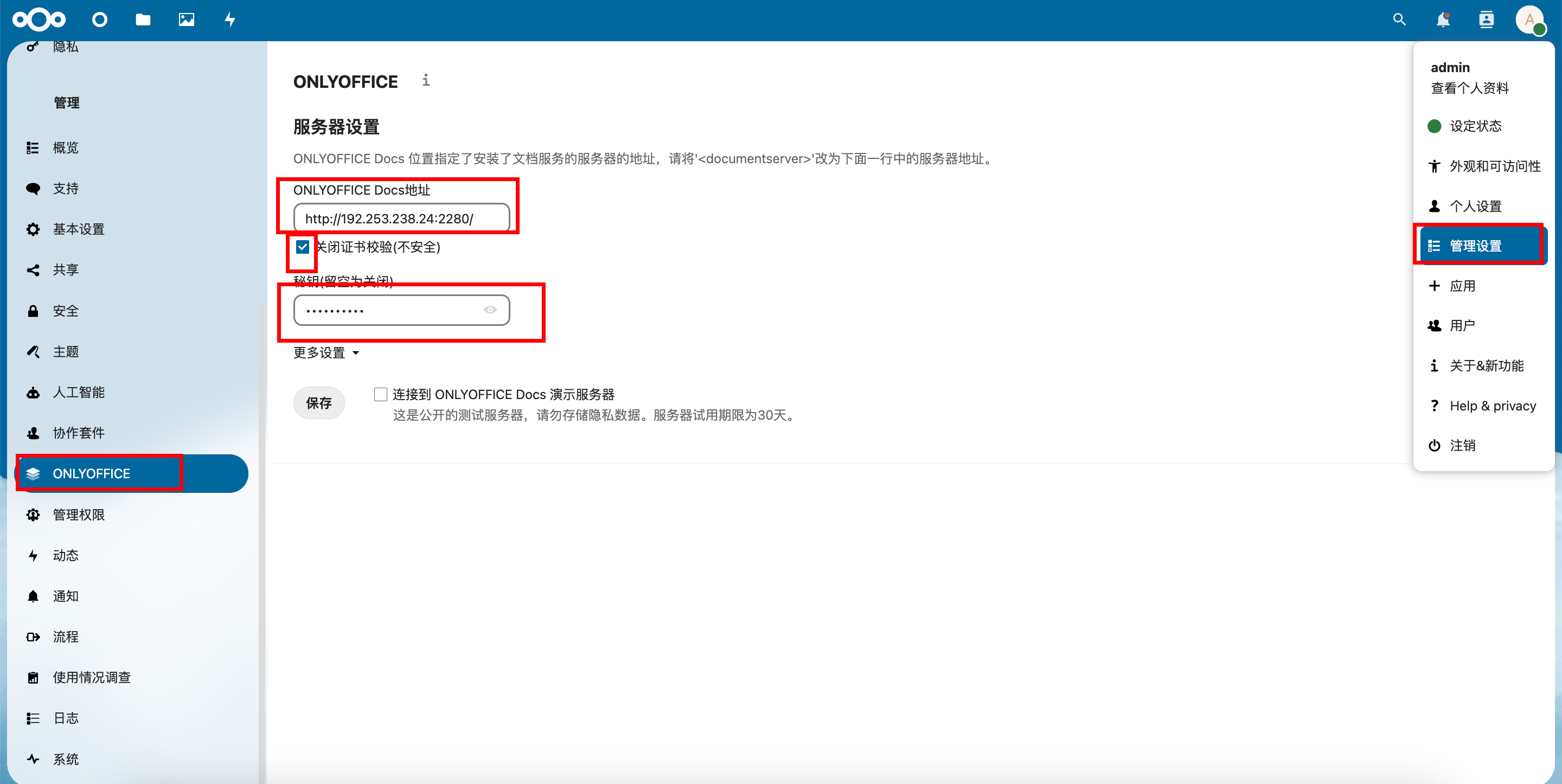This screenshot has width=1562, height=784.
Task: Click the sidebar vertical scrollbar
Action: coord(262,543)
